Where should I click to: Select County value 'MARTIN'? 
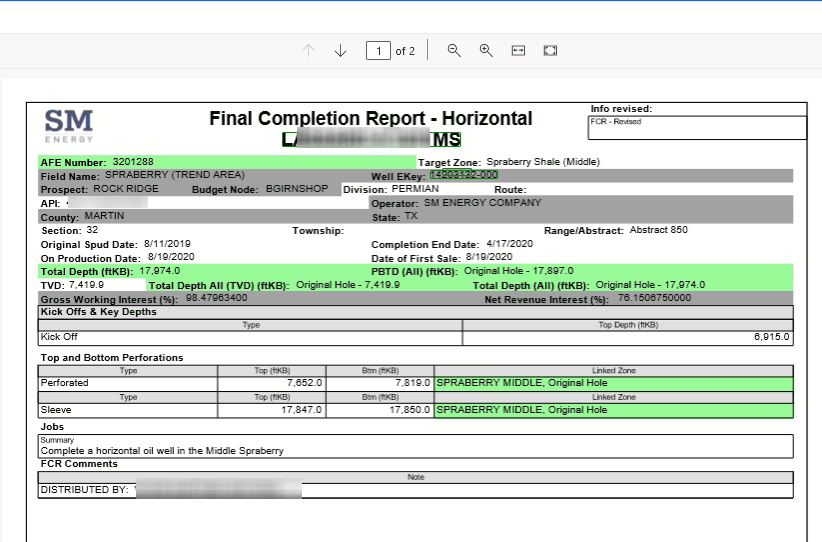tap(104, 216)
